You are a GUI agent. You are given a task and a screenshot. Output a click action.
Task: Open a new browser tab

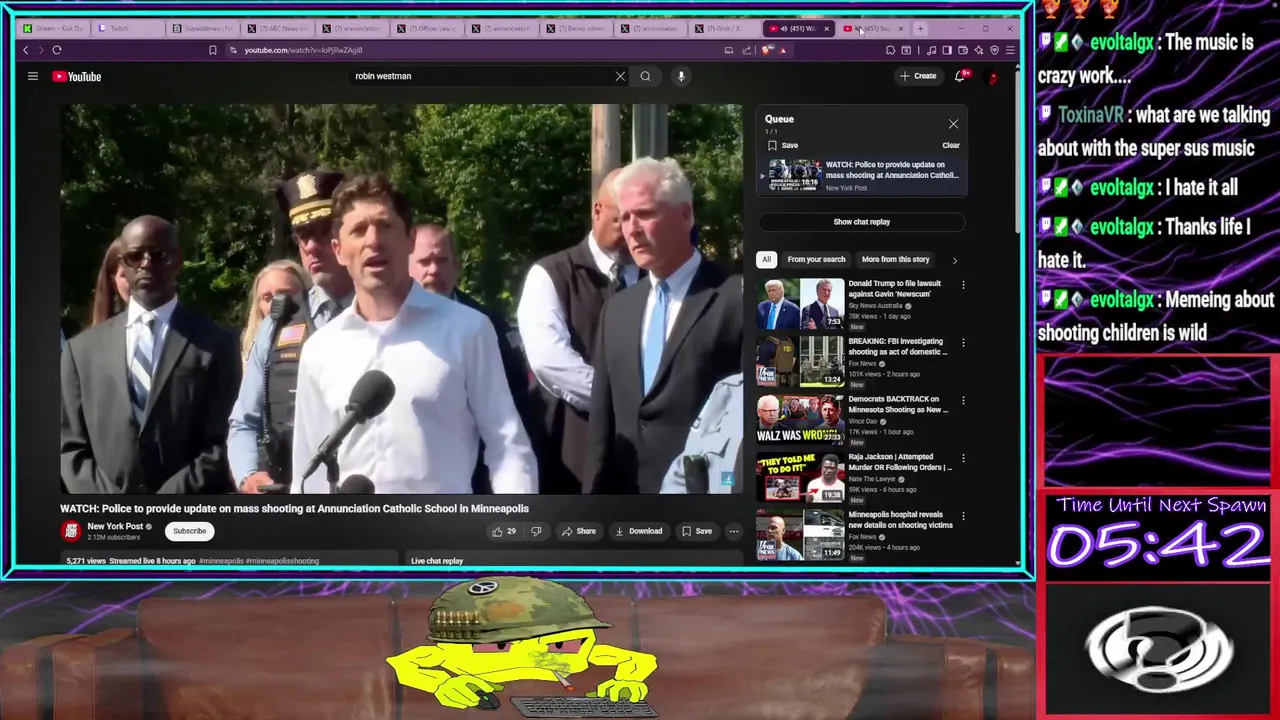pos(920,29)
